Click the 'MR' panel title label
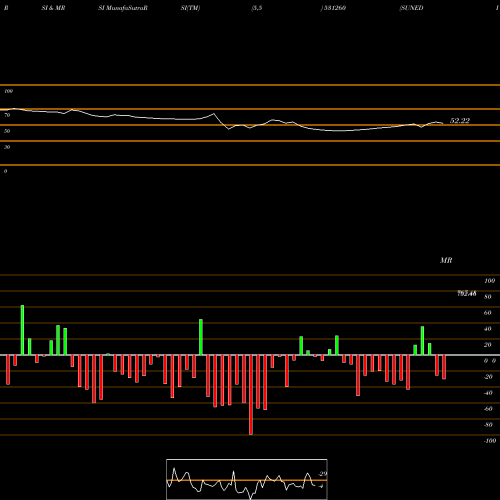500x500 pixels. [446, 260]
